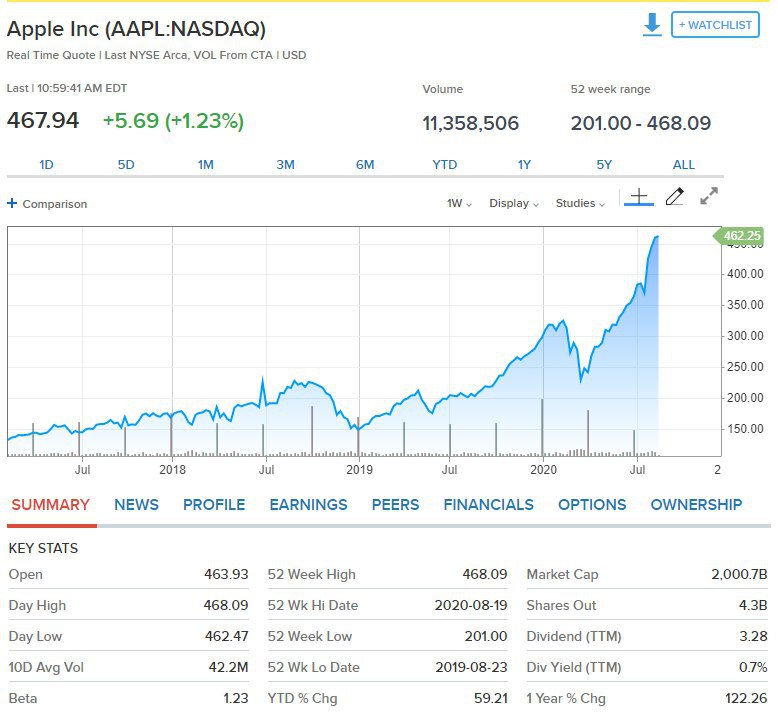Select the 5D time range
The image size is (778, 722).
(x=126, y=165)
